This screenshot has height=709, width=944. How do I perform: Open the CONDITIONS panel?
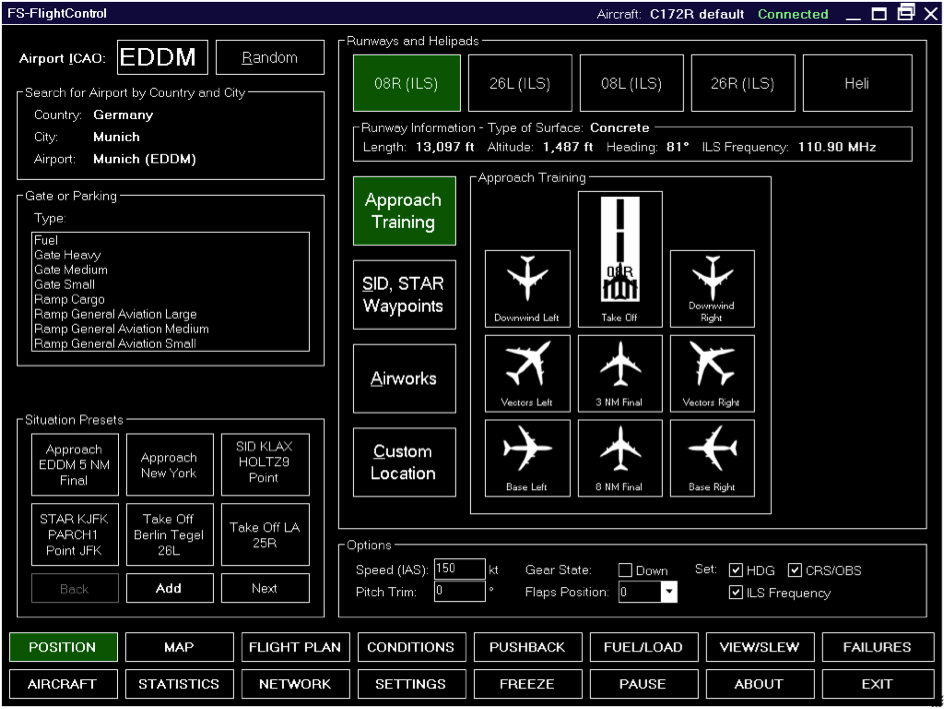coord(411,648)
